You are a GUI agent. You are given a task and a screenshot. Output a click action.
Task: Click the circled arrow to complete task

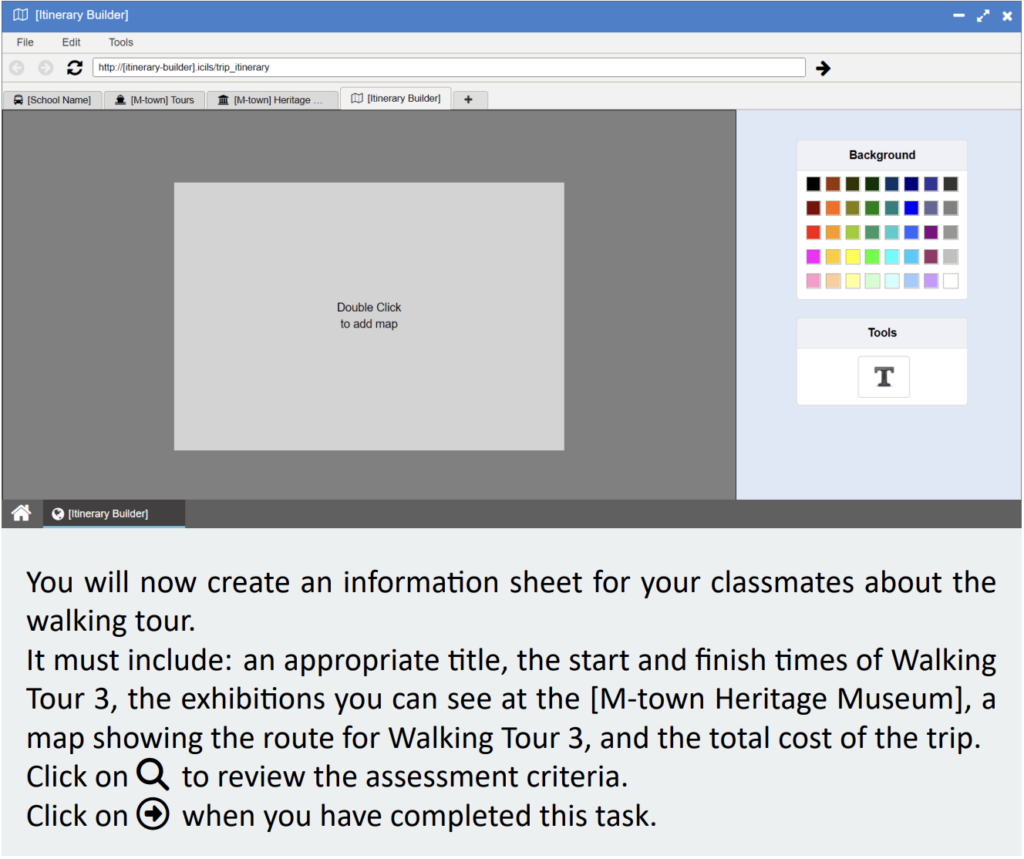[154, 815]
